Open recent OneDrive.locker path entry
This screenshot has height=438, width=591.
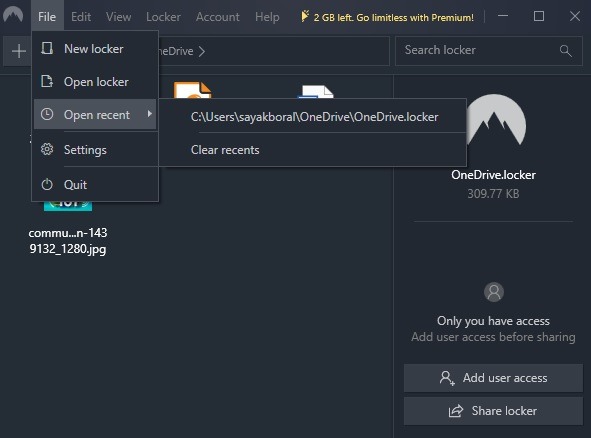(x=314, y=117)
